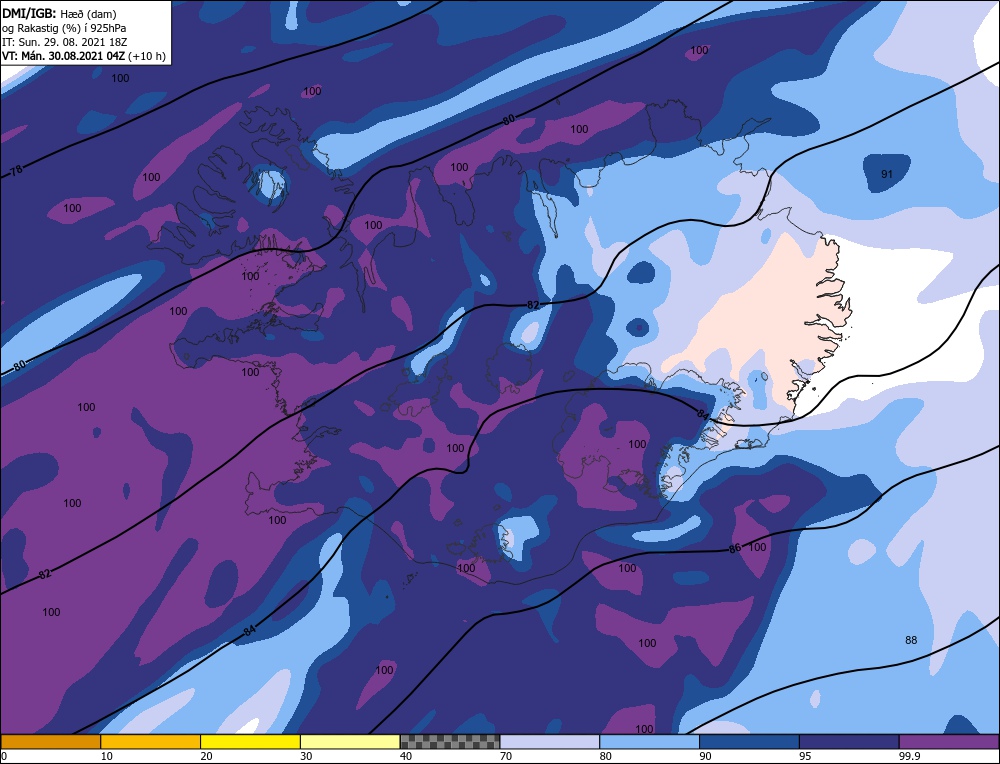Click the dark orange 0–10 legend swatch
Image resolution: width=1000 pixels, height=764 pixels.
pyautogui.click(x=50, y=741)
